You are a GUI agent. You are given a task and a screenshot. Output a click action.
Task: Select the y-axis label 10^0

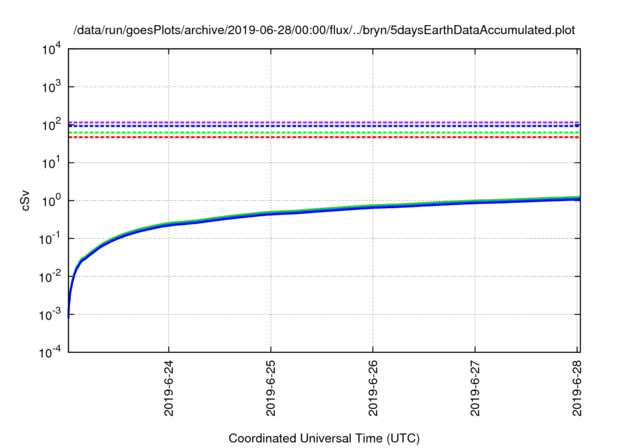click(51, 201)
